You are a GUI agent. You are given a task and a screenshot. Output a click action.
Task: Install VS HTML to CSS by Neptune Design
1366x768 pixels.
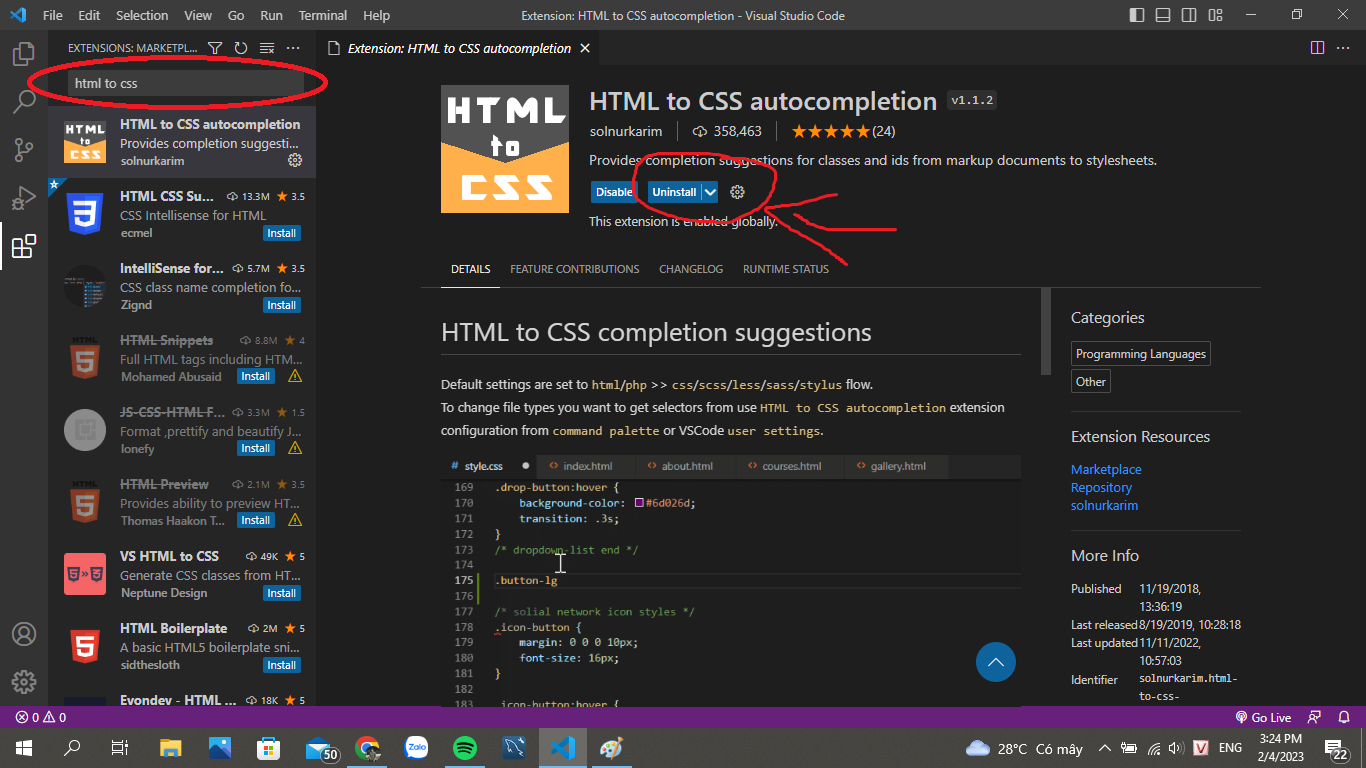282,593
